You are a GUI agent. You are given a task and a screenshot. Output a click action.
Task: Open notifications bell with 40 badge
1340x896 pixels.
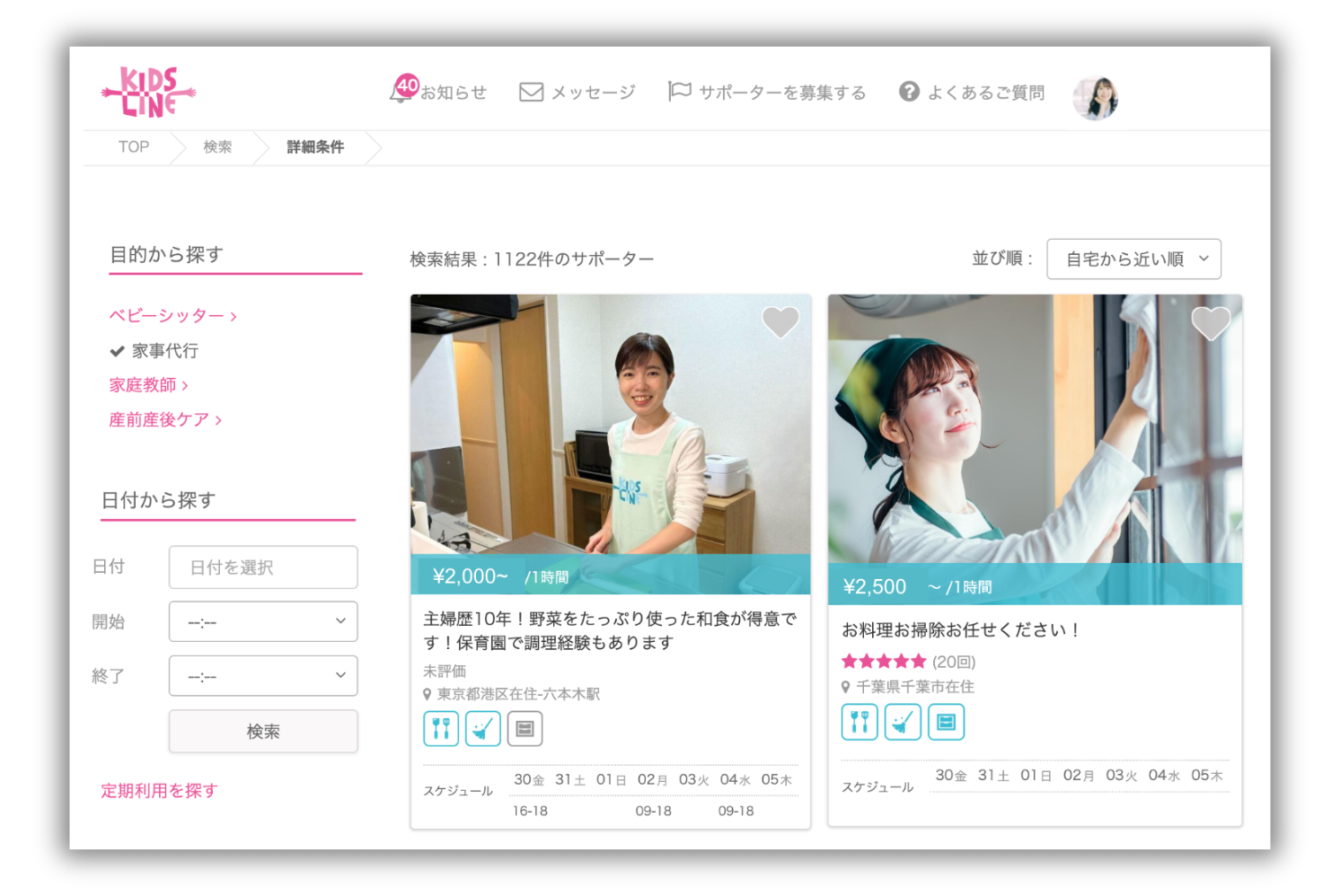(402, 91)
